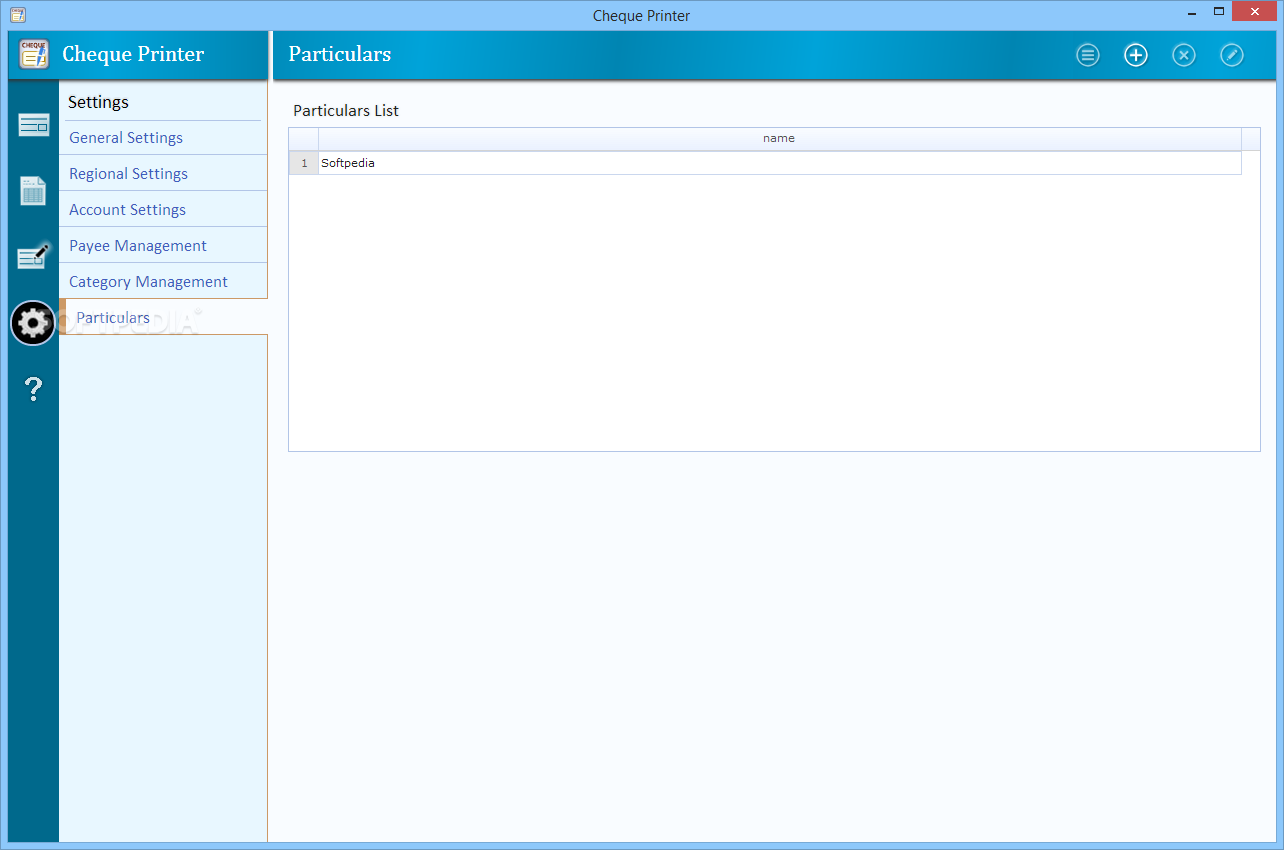Select the Softpedia row in the list
Viewport: 1284px width, 850px height.
click(x=780, y=163)
